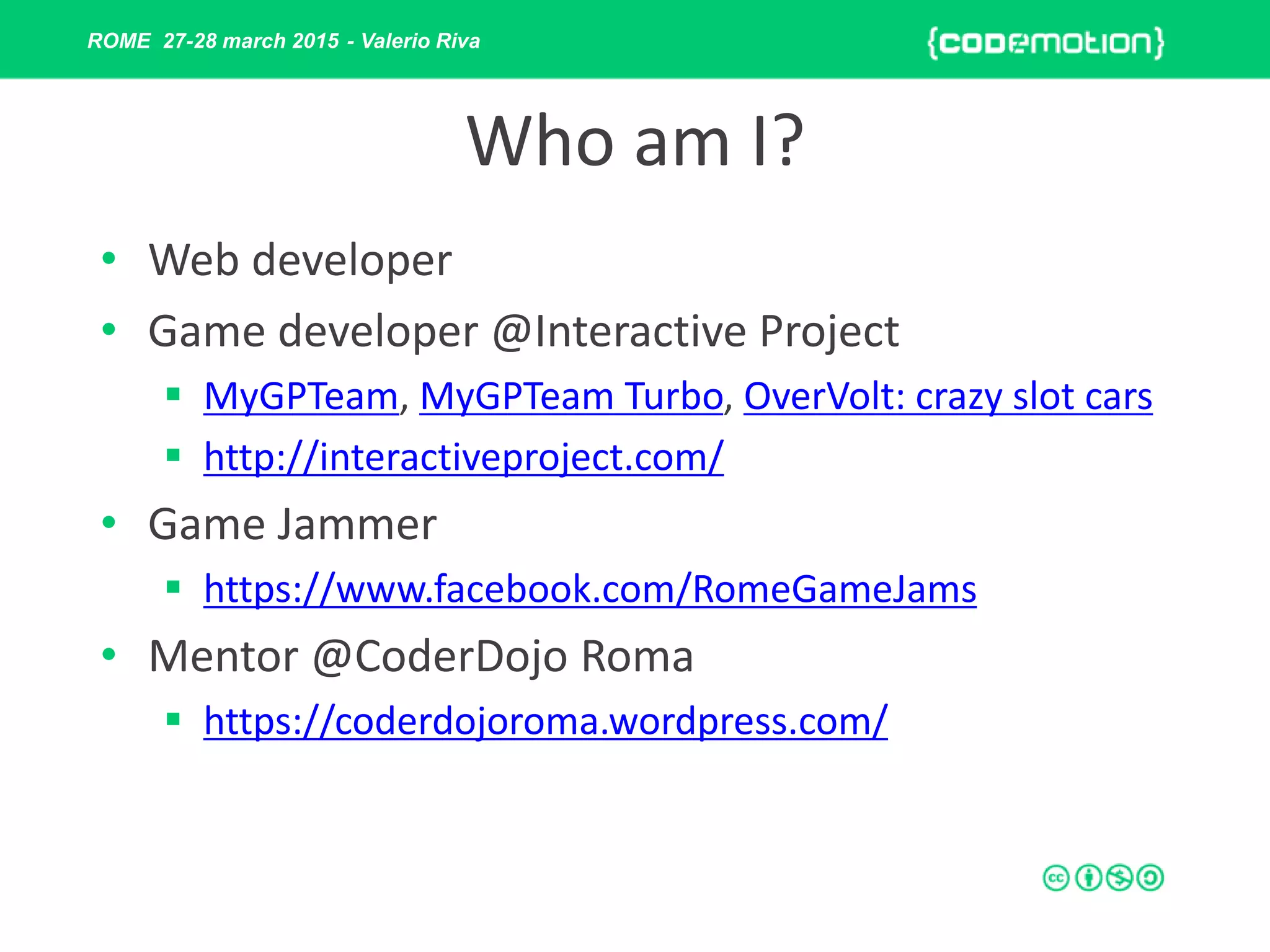Viewport: 1270px width, 952px height.
Task: Click the "Game developer @Interactive Project" line
Action: click(523, 331)
